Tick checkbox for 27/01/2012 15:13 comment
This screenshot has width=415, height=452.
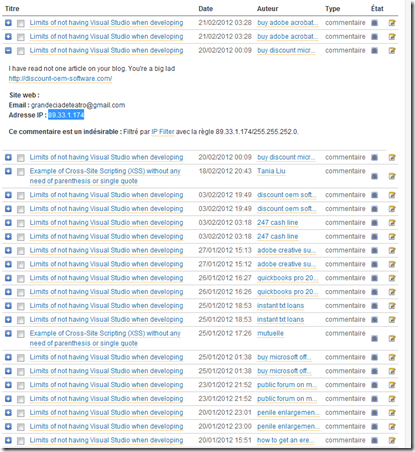point(21,251)
